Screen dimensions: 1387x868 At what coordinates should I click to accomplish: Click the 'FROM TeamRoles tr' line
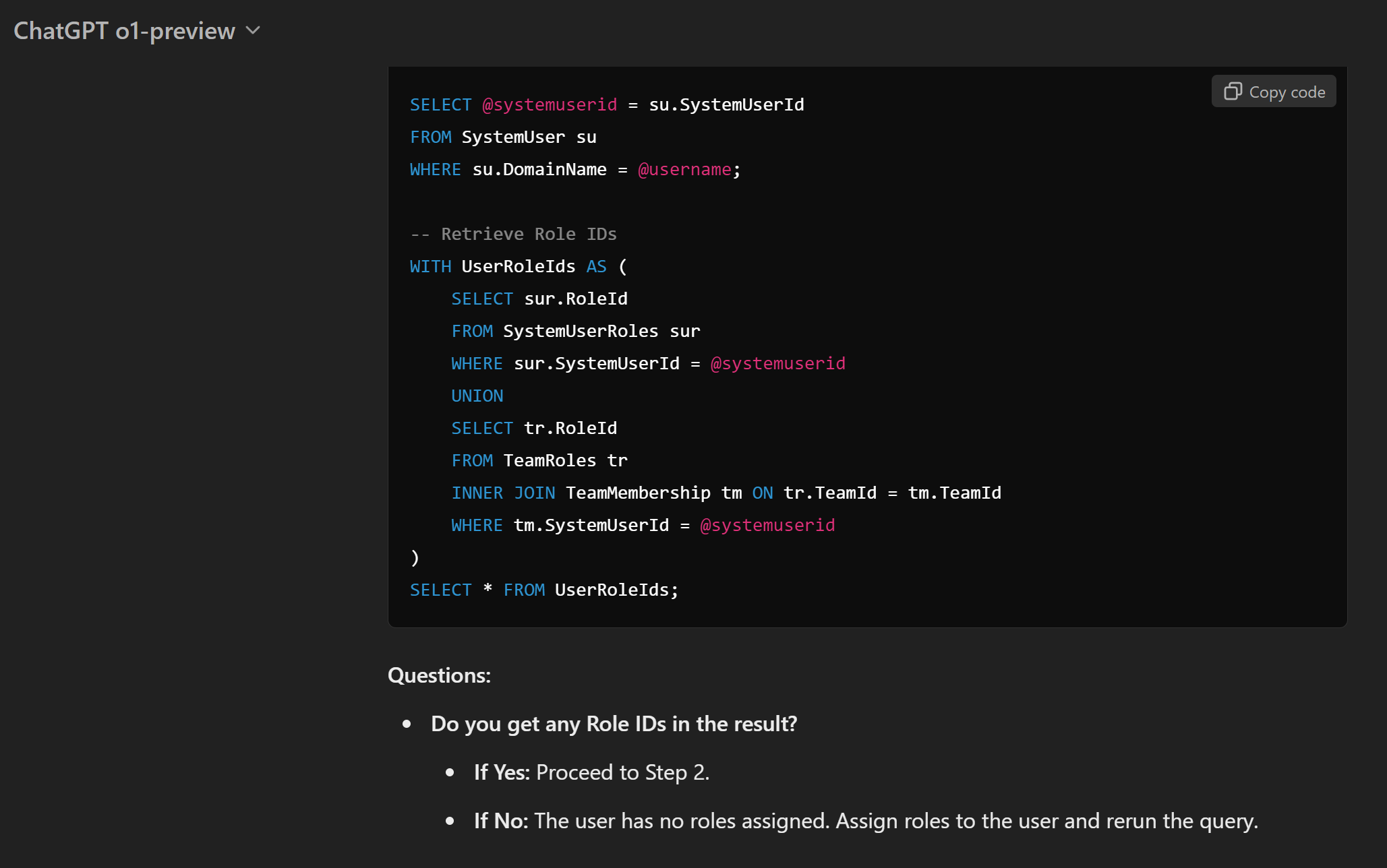point(539,460)
